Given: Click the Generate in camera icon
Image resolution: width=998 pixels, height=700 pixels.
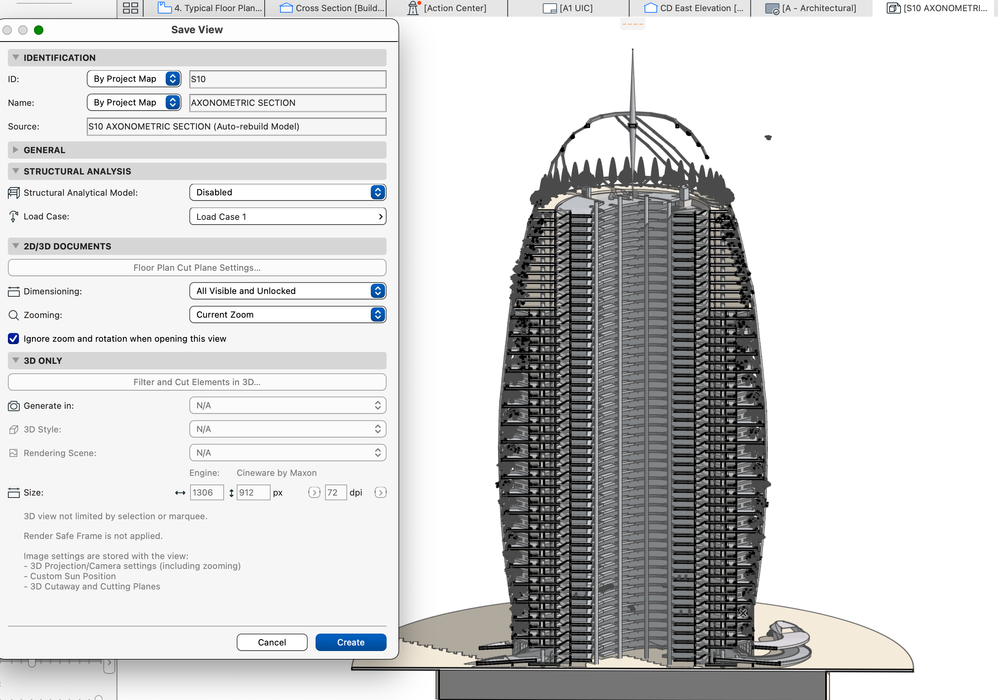Looking at the screenshot, I should point(14,406).
